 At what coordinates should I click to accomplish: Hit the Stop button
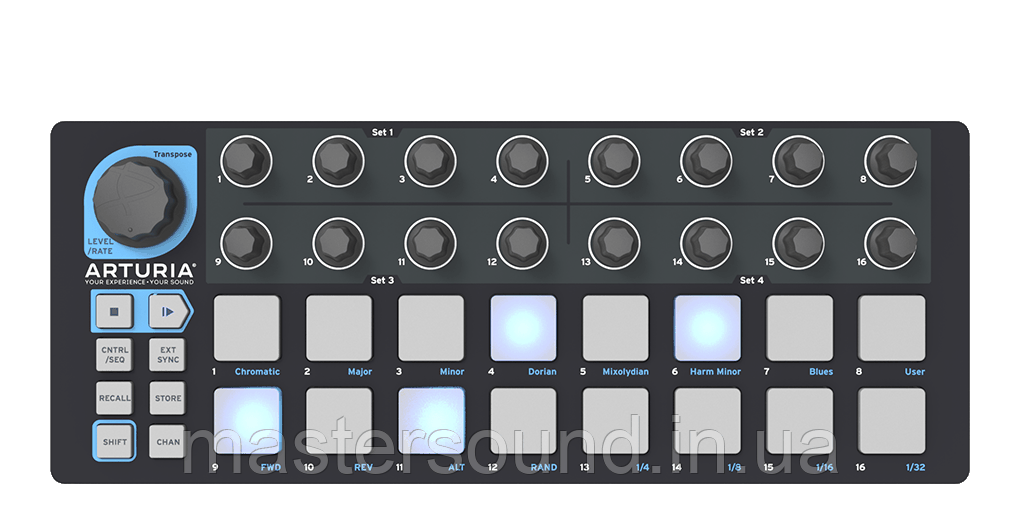tap(114, 312)
